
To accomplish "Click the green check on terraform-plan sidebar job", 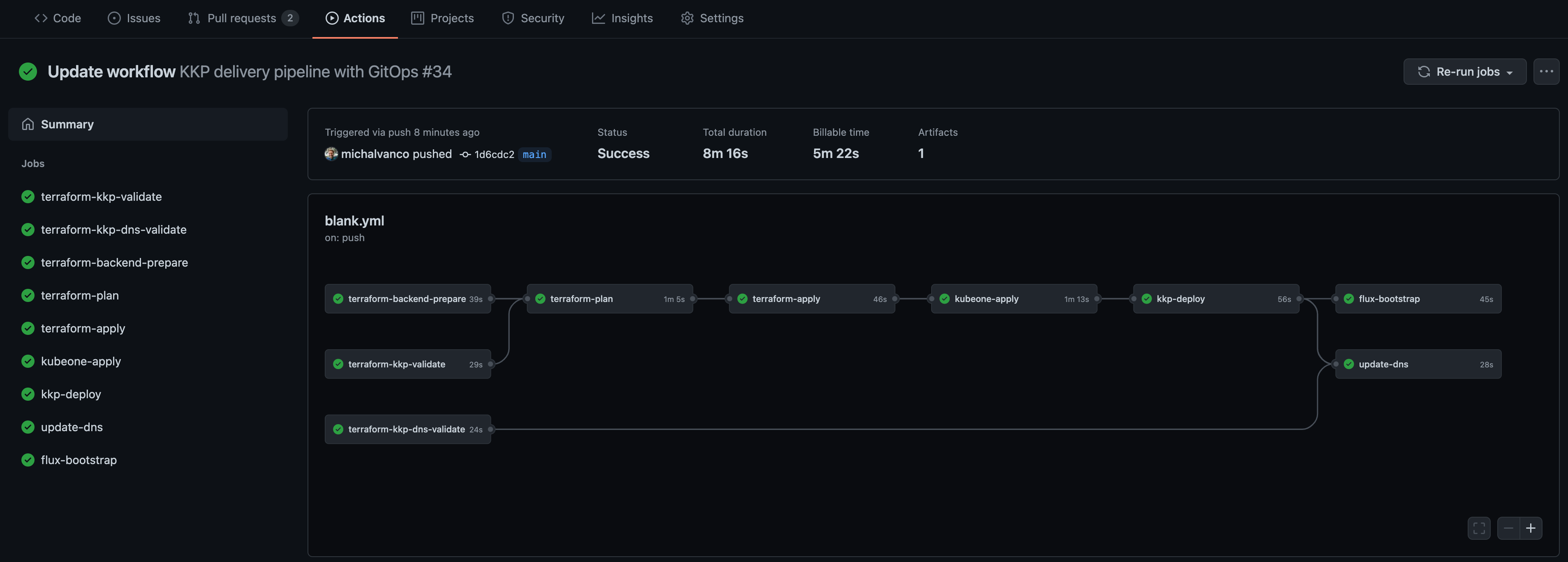I will tap(28, 295).
